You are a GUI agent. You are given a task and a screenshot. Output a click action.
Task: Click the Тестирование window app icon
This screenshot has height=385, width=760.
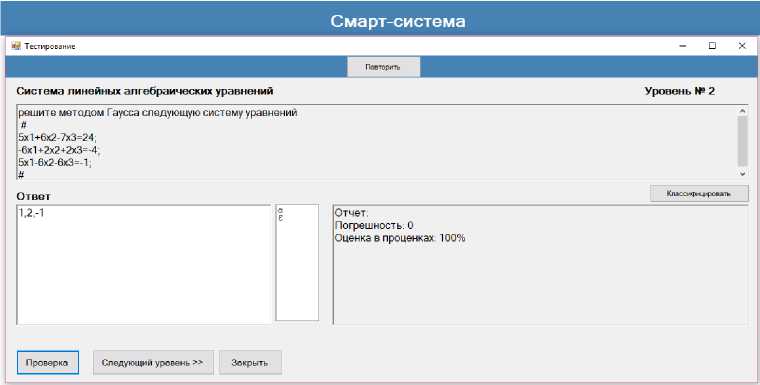(x=16, y=46)
